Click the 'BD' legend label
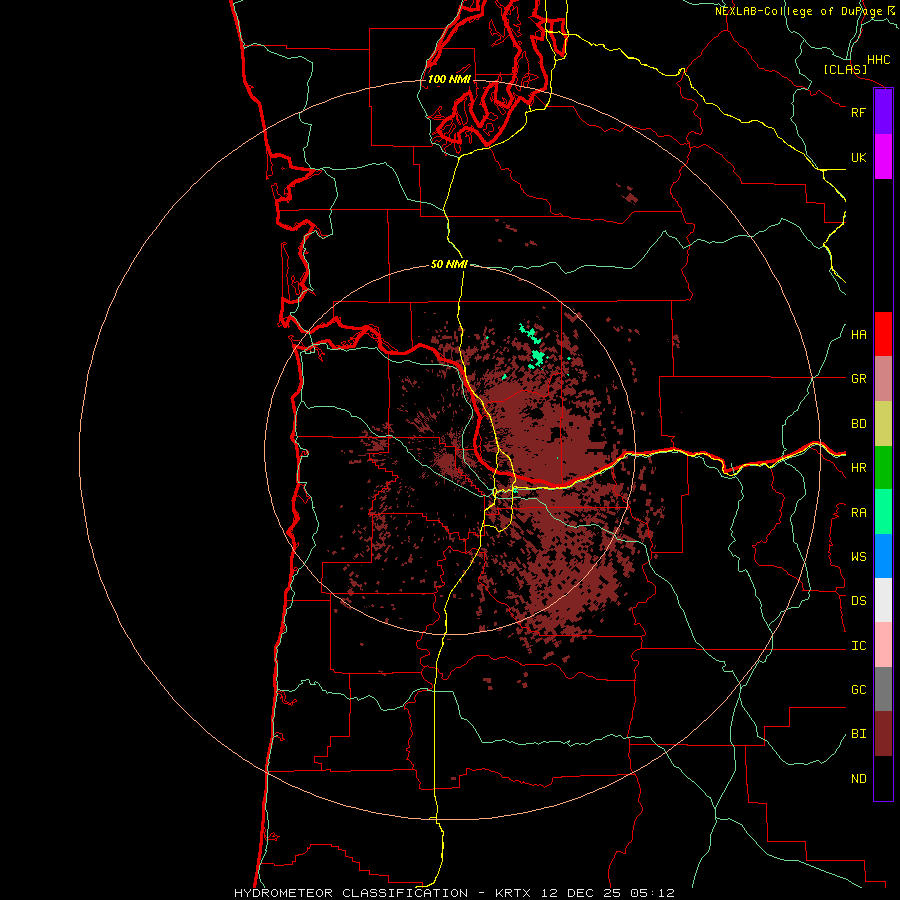The image size is (900, 900). coord(858,424)
